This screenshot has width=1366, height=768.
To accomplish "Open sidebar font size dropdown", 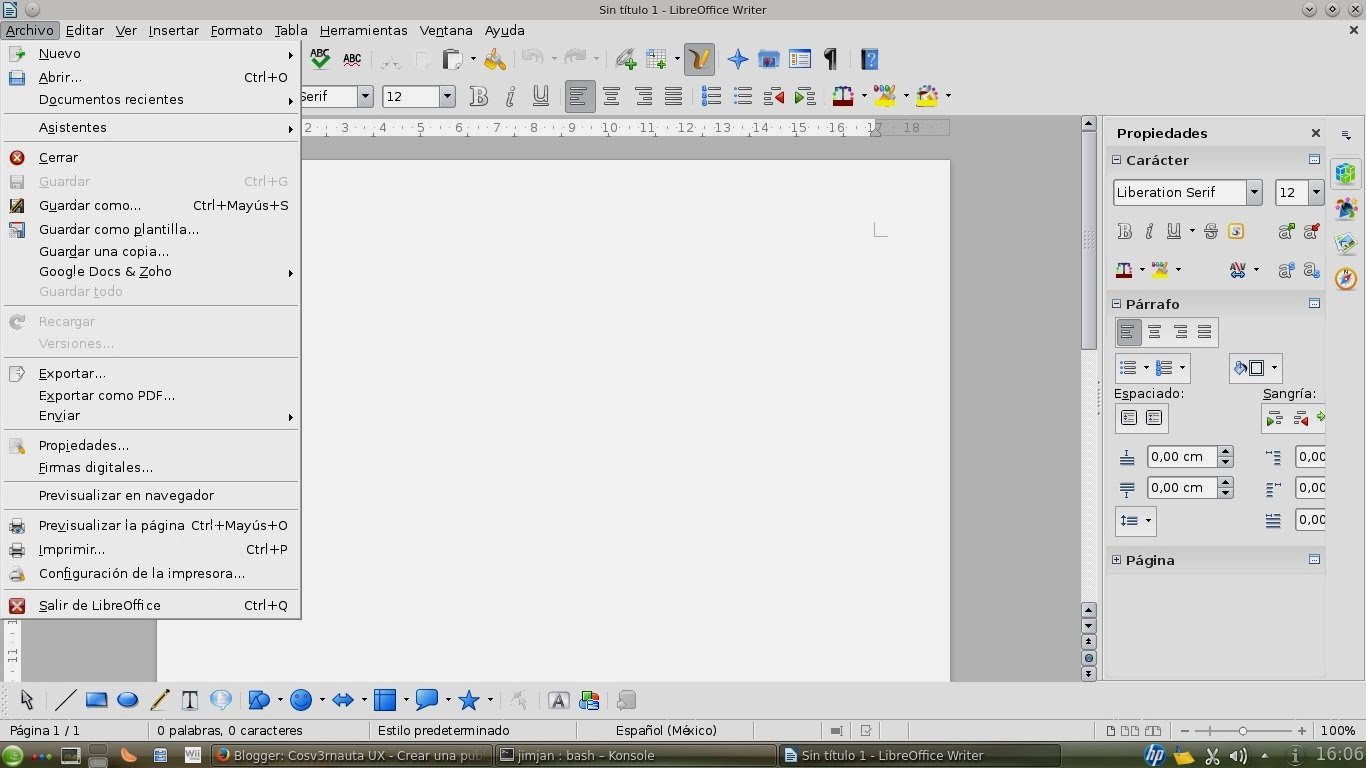I will [x=1315, y=192].
